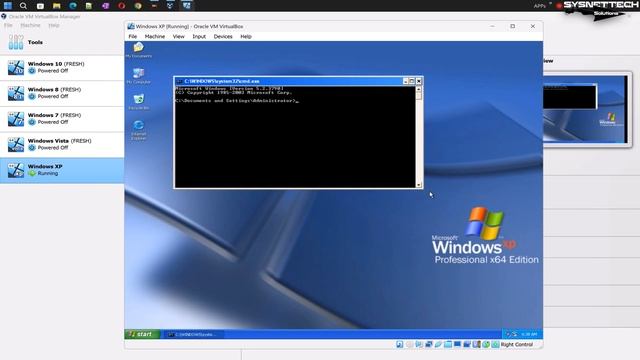Click the optical drive indicator in VM status bar
Image resolution: width=640 pixels, height=360 pixels.
pyautogui.click(x=409, y=344)
